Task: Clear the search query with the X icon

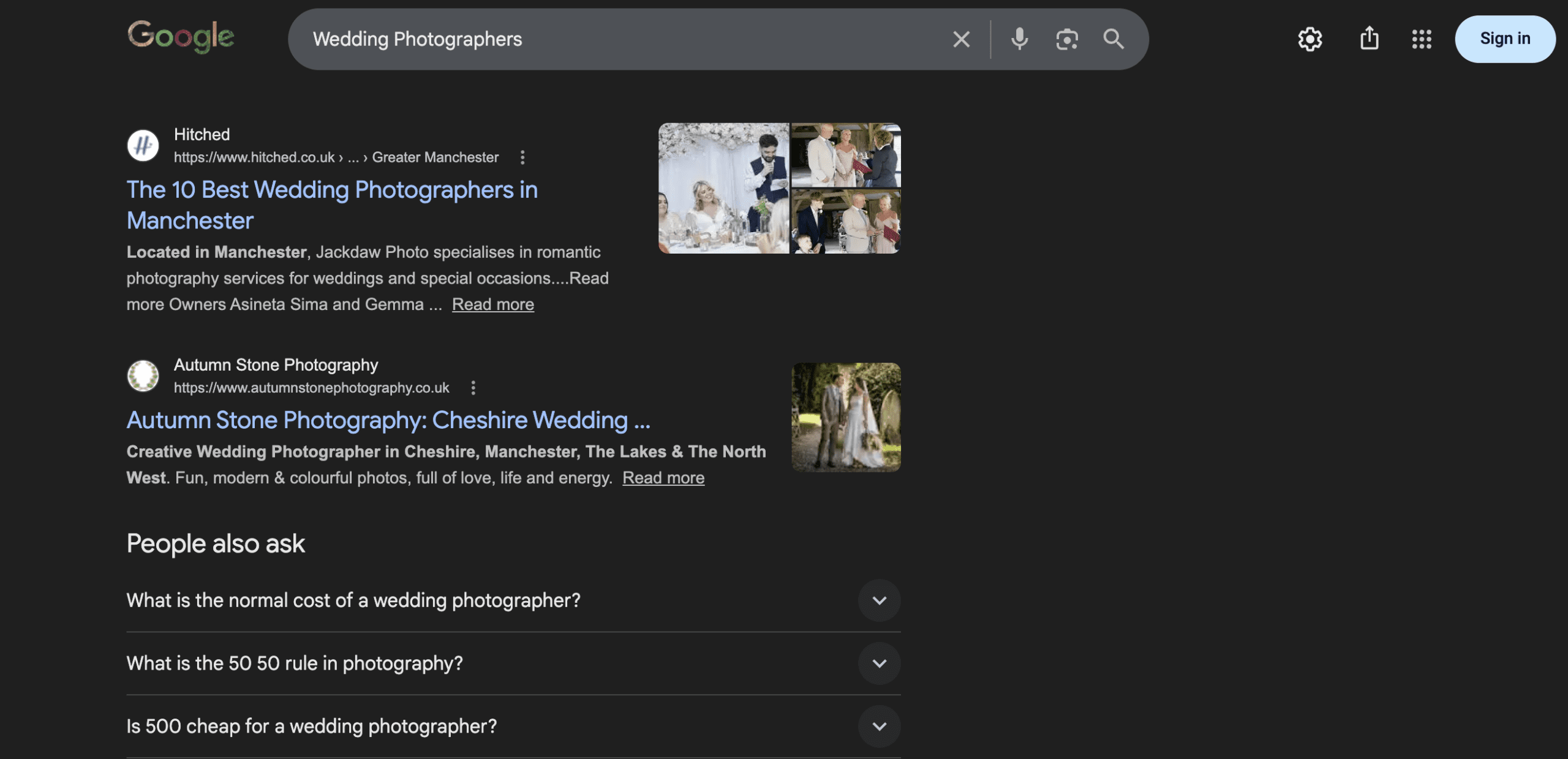Action: pyautogui.click(x=961, y=39)
